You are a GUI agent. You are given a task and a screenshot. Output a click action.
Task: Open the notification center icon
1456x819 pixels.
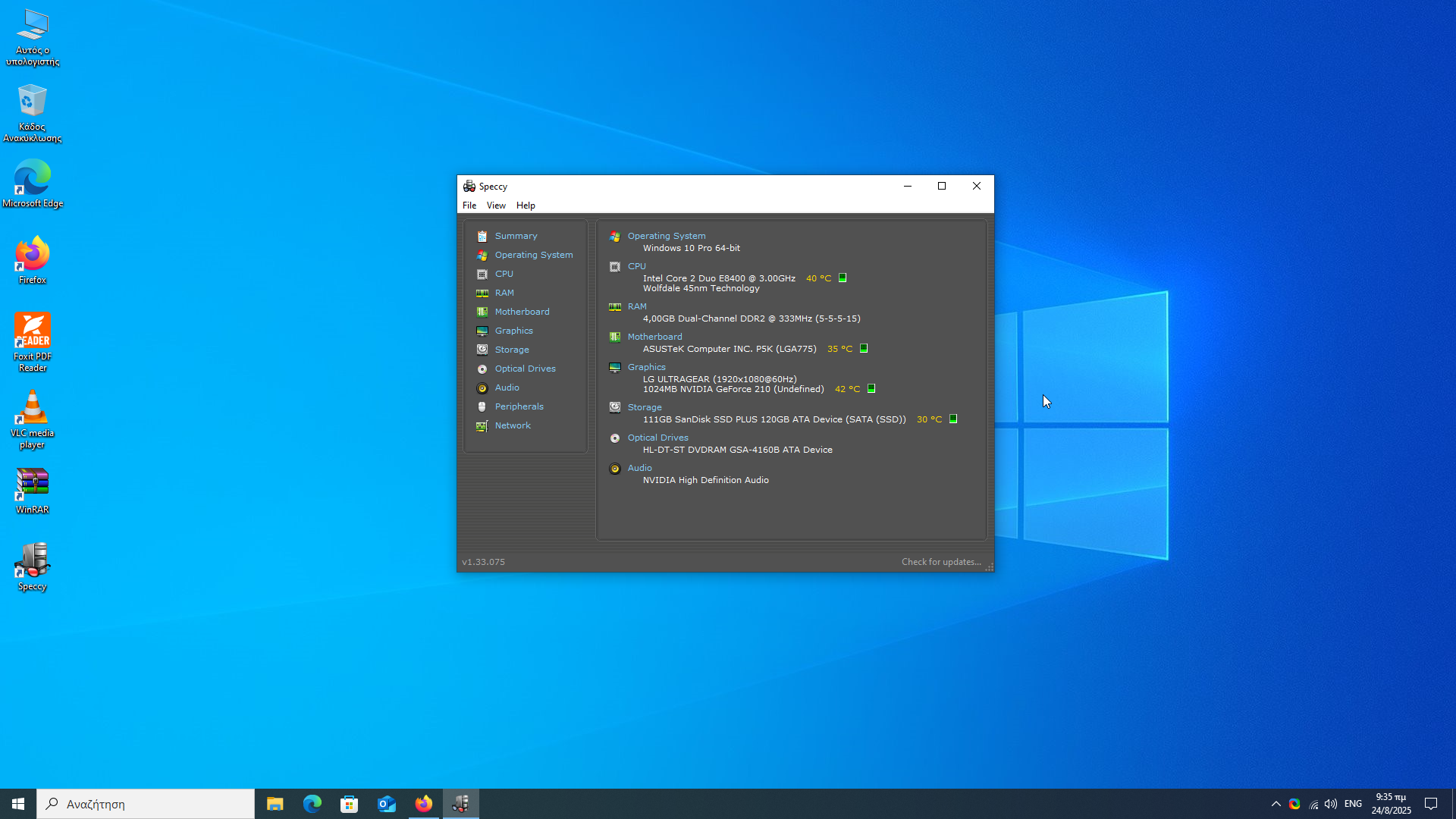(1431, 804)
